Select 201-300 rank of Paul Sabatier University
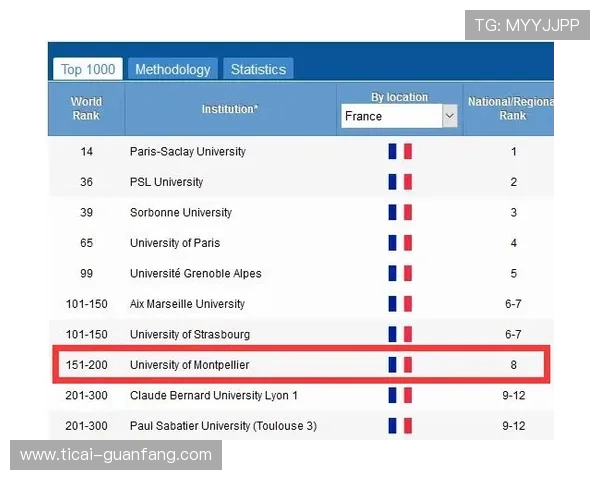 click(x=86, y=426)
